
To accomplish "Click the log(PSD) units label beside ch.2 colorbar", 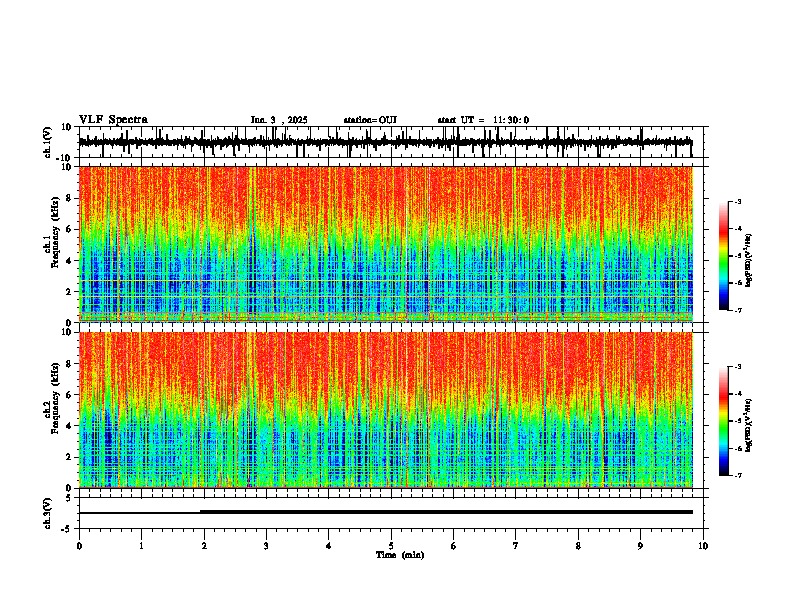I will click(x=748, y=425).
